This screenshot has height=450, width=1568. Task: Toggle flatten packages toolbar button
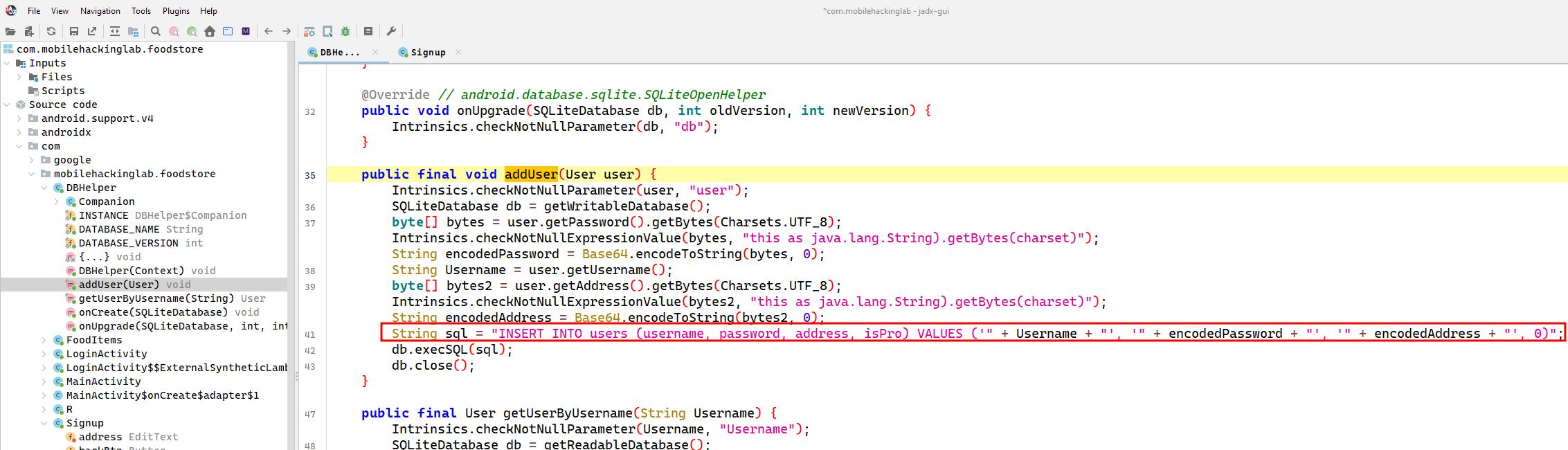(133, 31)
